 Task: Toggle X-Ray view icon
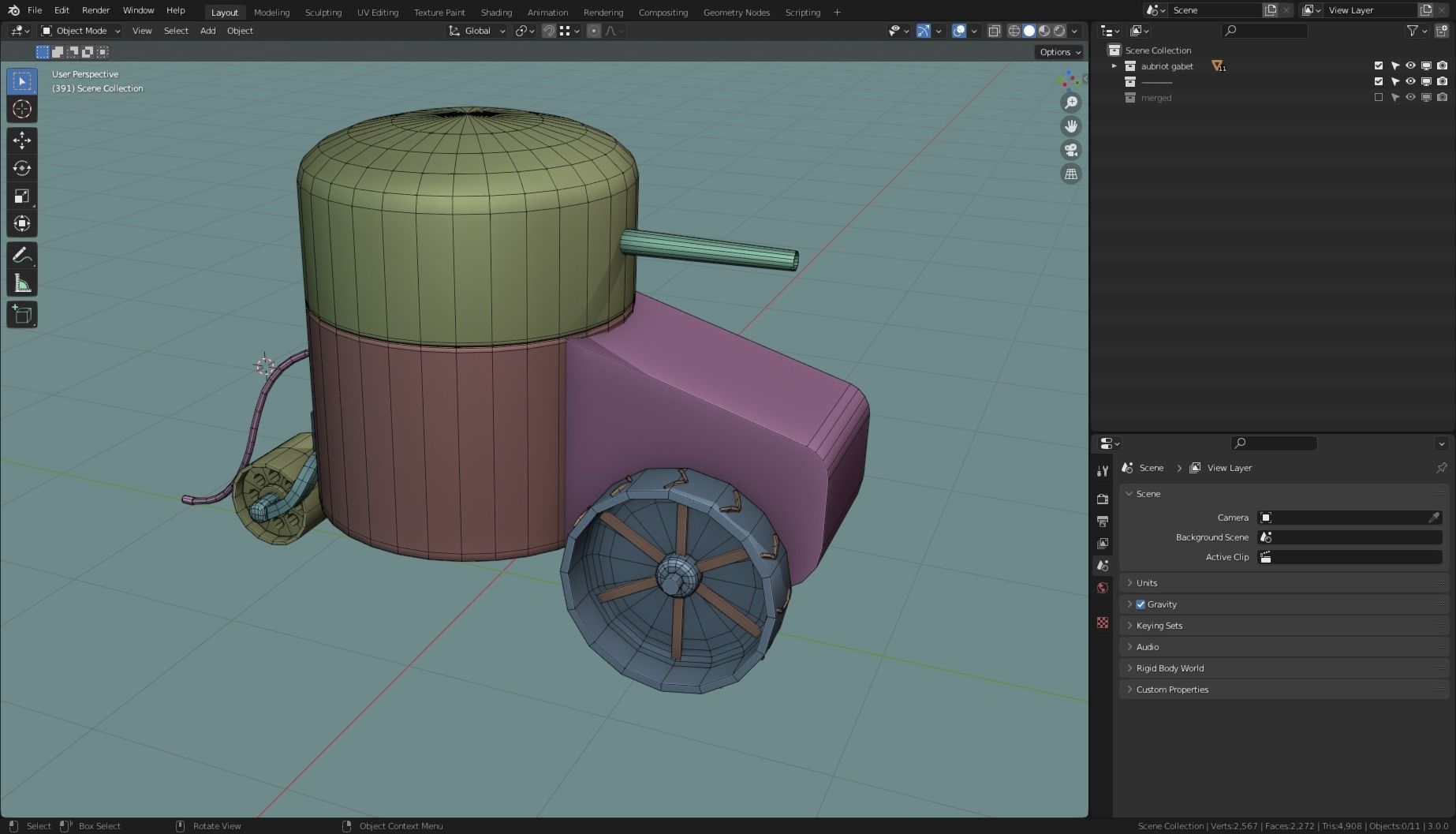point(994,31)
